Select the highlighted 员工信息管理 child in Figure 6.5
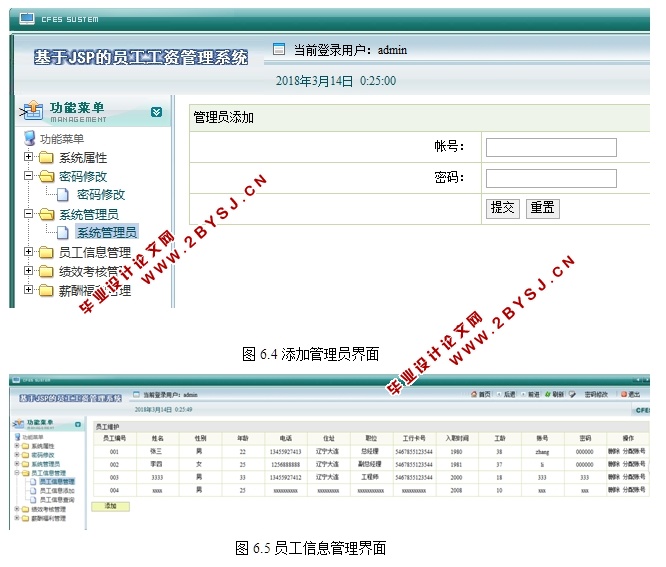 [57, 482]
